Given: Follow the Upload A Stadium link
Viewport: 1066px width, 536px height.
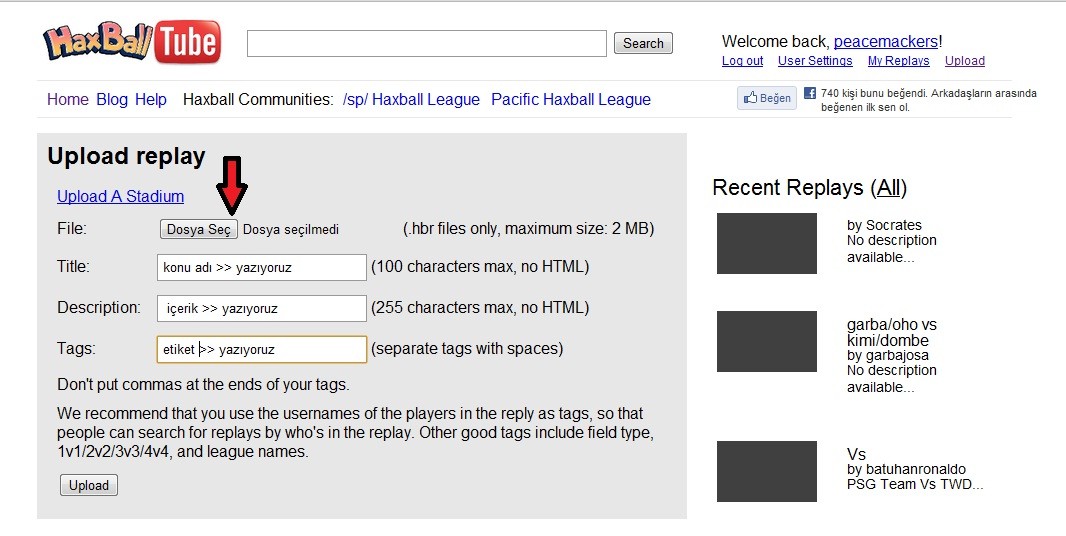Looking at the screenshot, I should 120,197.
